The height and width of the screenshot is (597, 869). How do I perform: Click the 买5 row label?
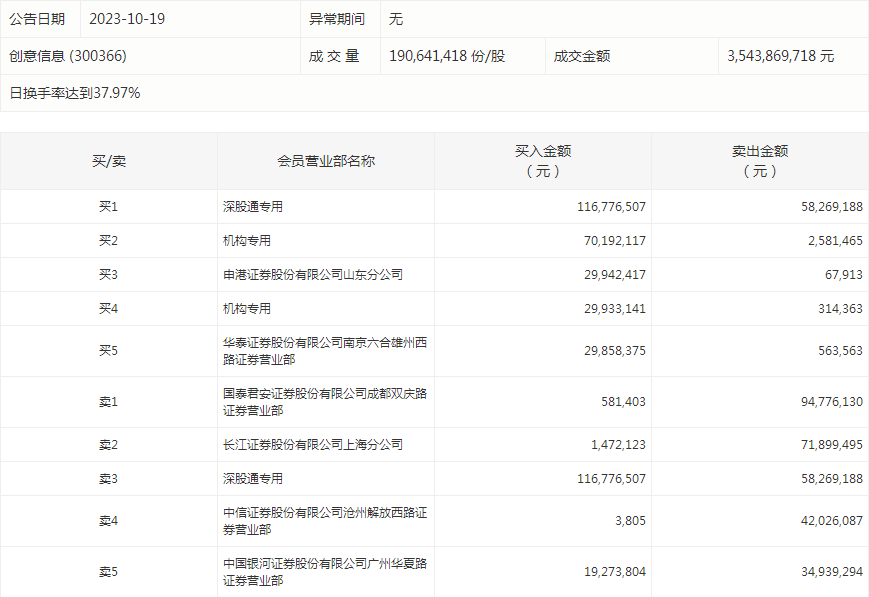[109, 351]
